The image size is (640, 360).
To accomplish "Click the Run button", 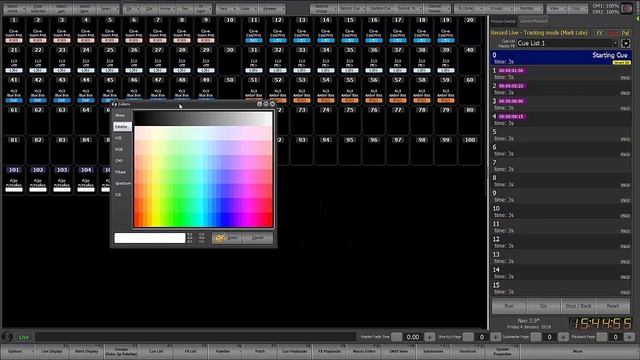I will 509,306.
